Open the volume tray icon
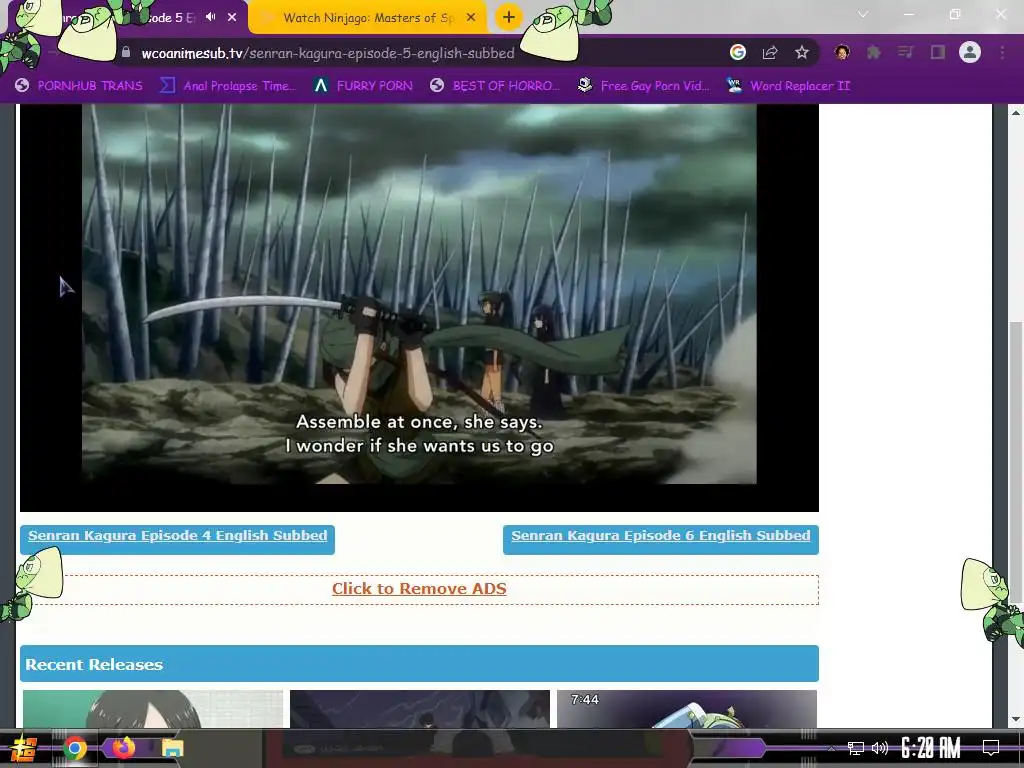 (880, 748)
